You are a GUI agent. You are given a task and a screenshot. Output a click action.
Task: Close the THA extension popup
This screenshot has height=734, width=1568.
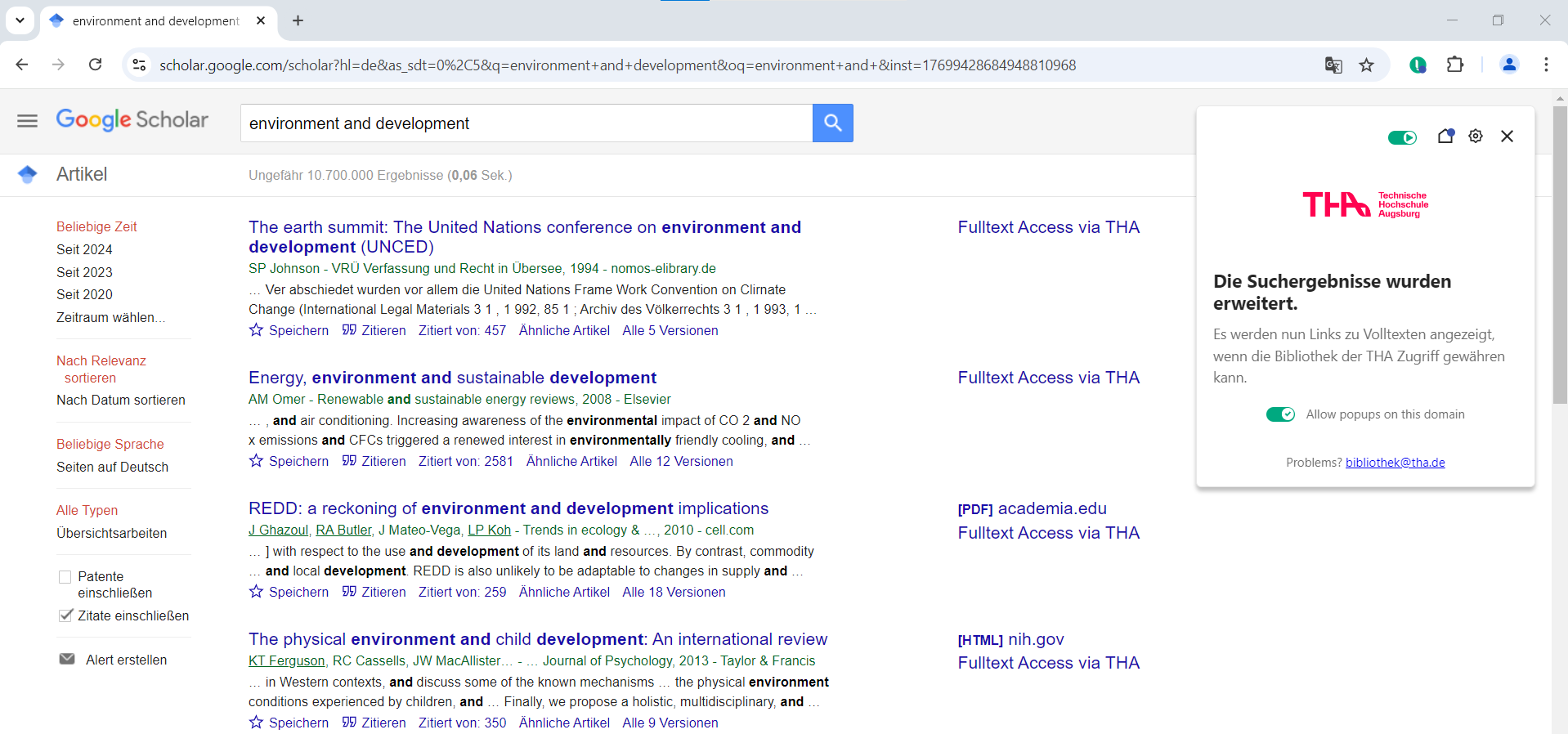tap(1507, 137)
